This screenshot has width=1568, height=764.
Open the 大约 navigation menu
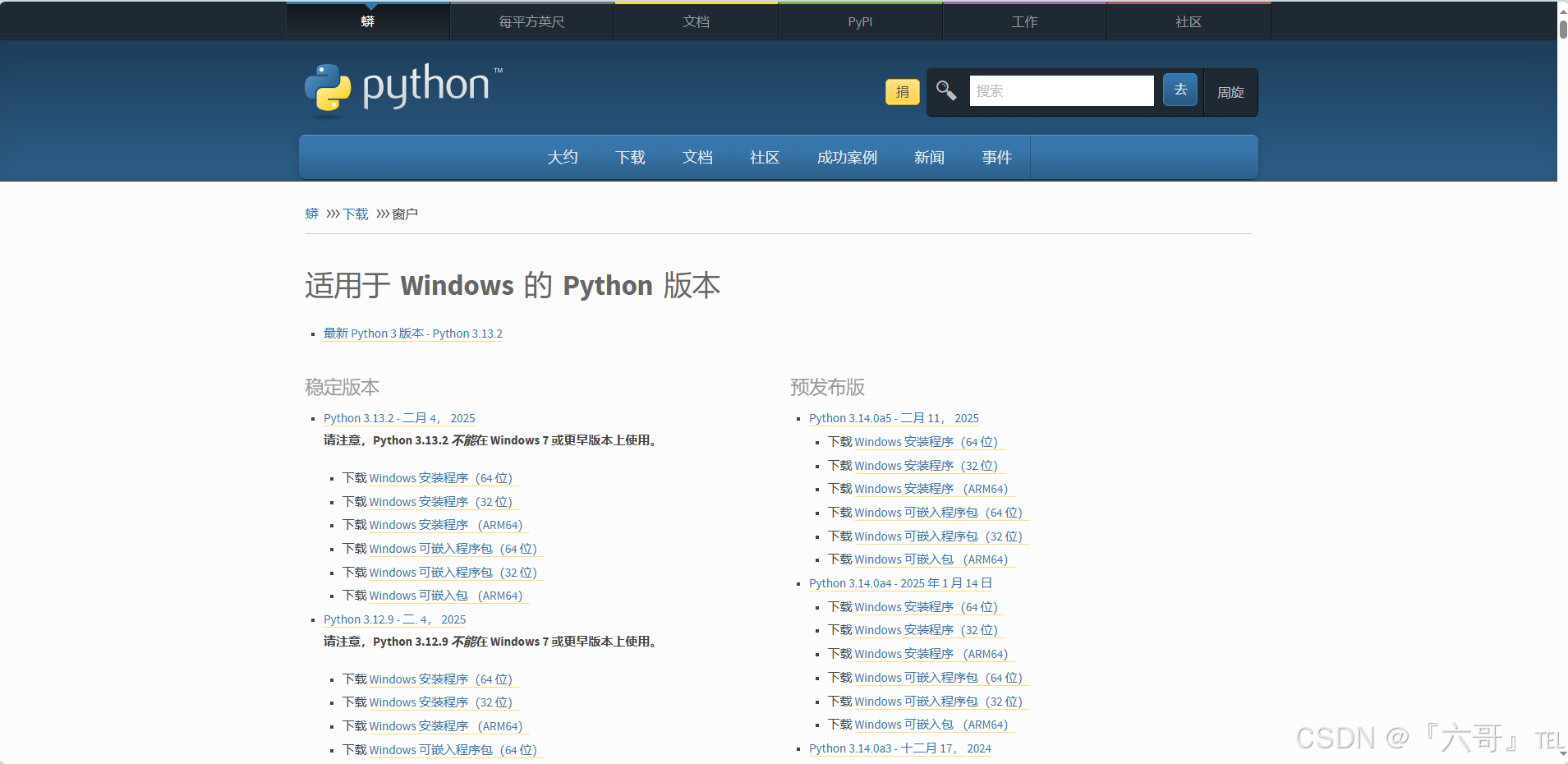click(x=563, y=157)
